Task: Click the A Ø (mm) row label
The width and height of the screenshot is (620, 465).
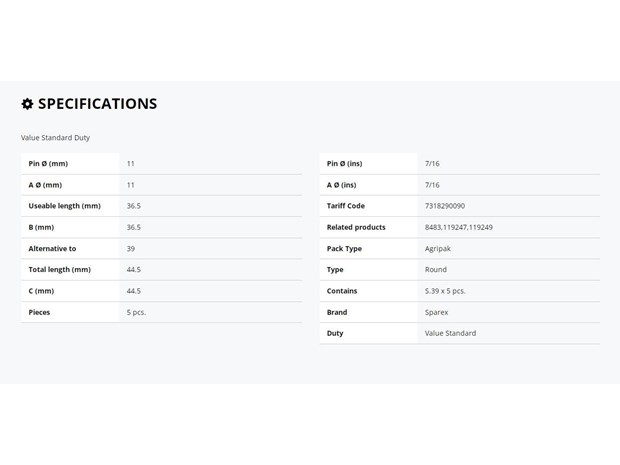Action: [x=45, y=185]
